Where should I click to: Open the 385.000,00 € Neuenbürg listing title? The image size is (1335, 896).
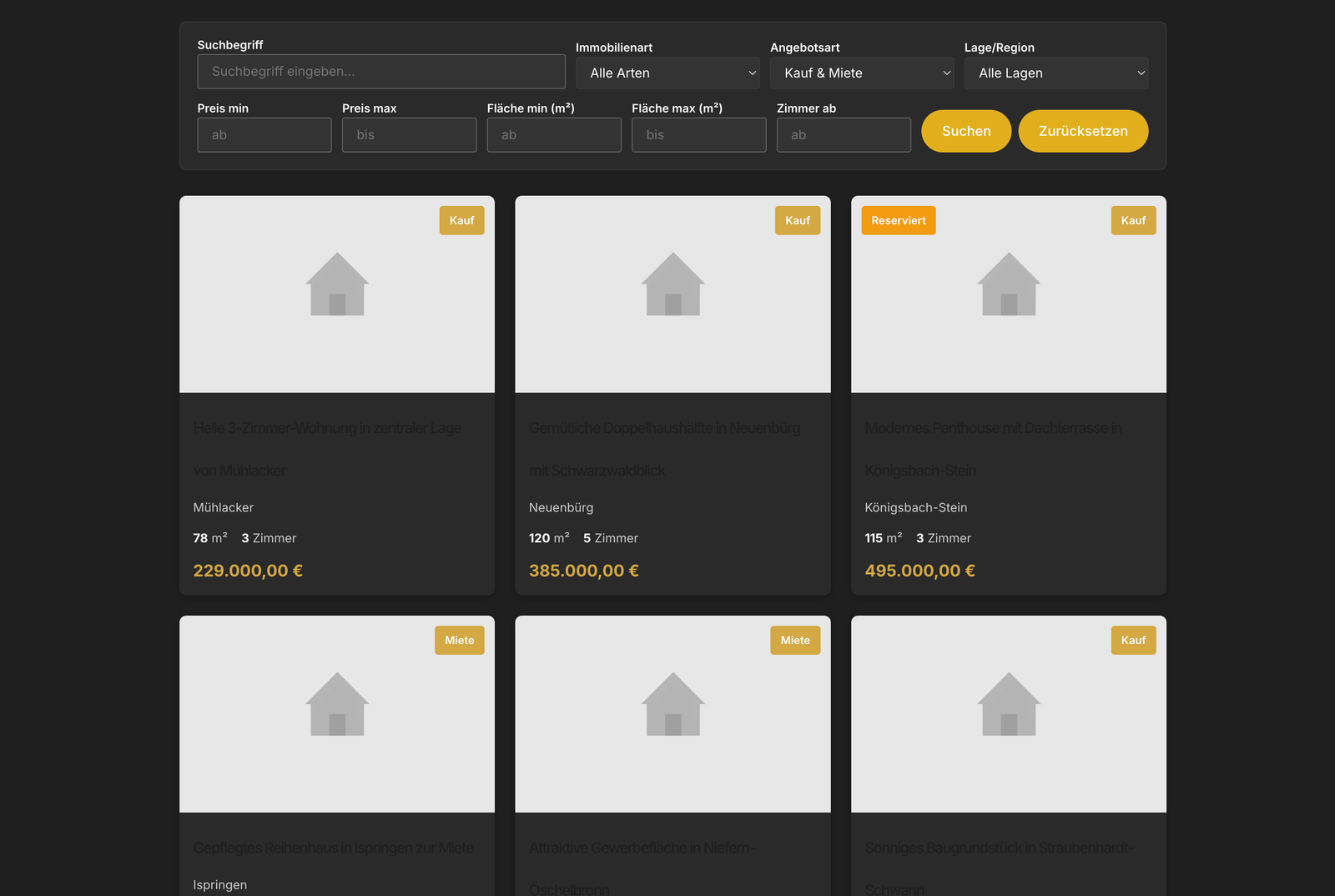664,429
